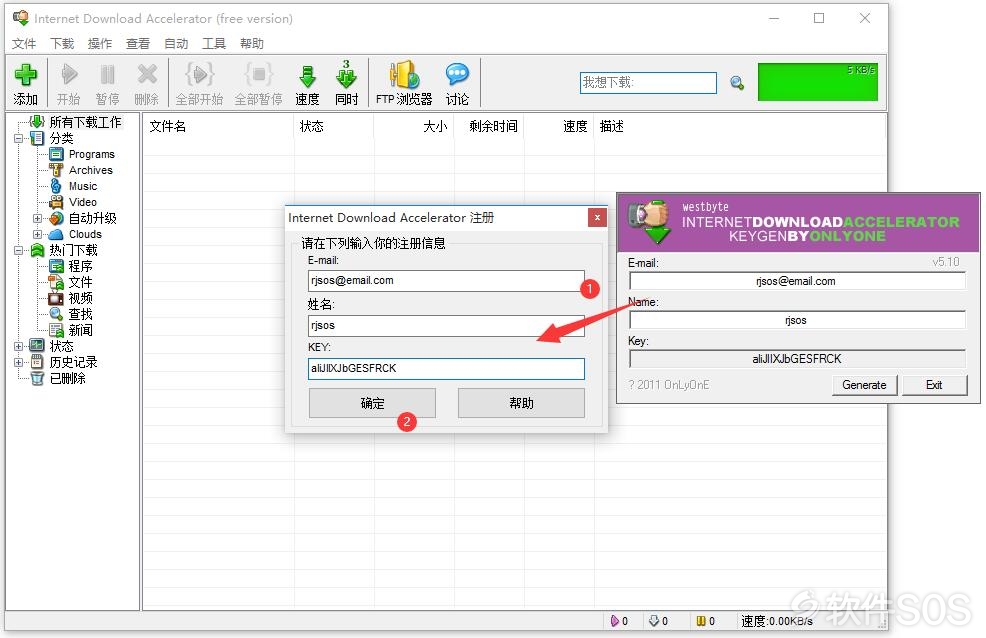Open the 帮助 menu
The image size is (986, 638).
[x=252, y=43]
